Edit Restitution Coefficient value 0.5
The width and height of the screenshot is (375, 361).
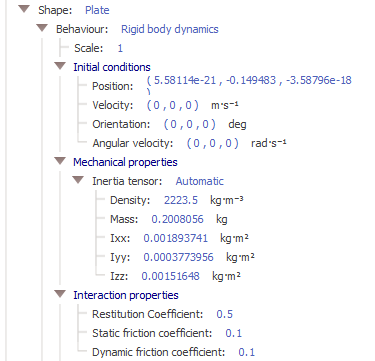(224, 314)
